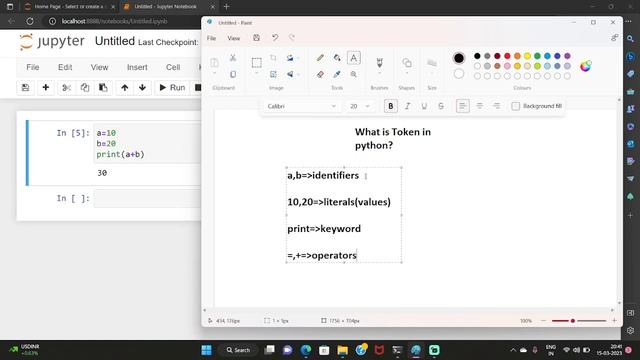Select the secondary white colour circle
This screenshot has width=640, height=360.
pyautogui.click(x=459, y=74)
